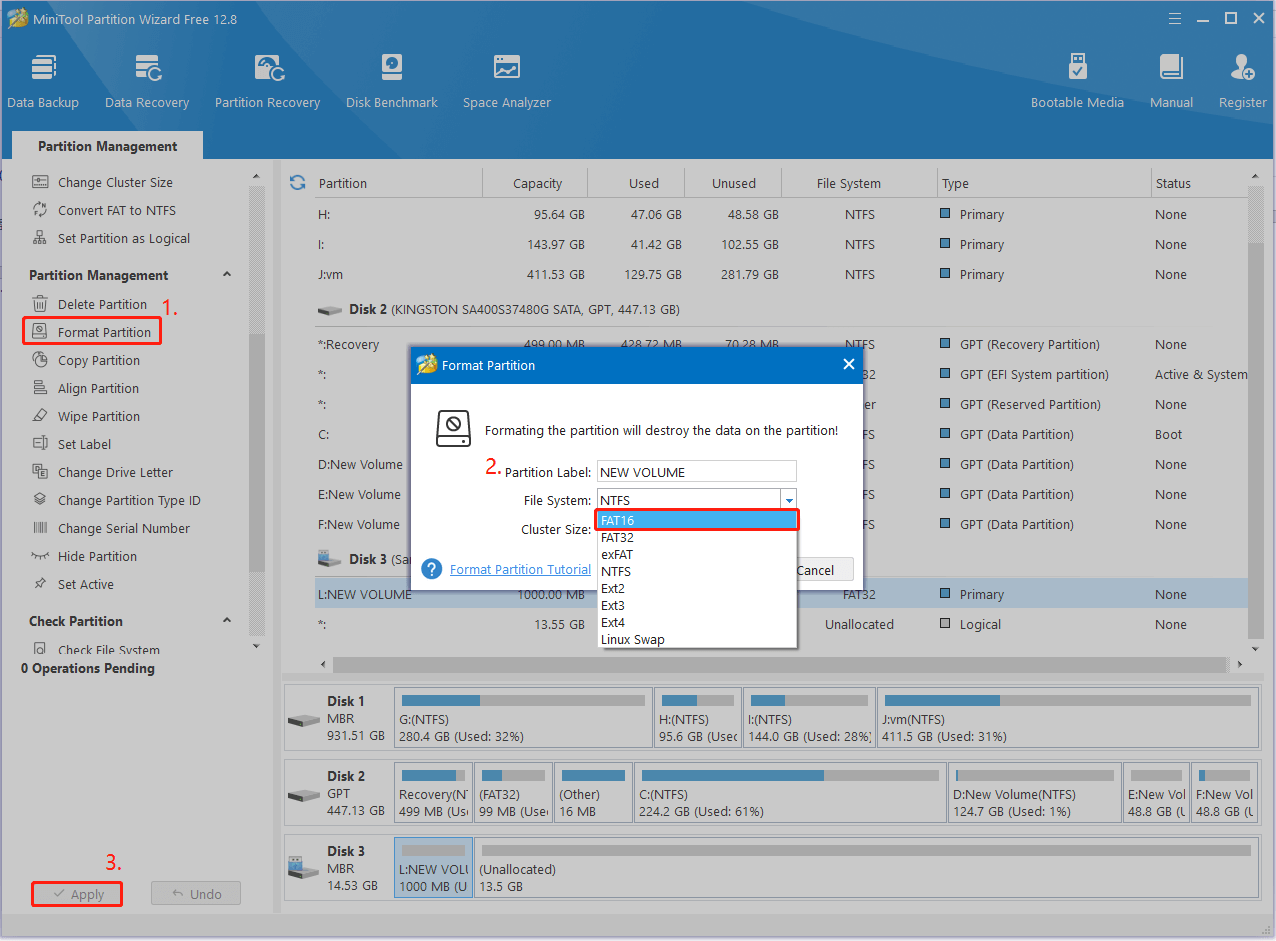Open Space Analyzer
Viewport: 1276px width, 941px height.
tap(506, 82)
